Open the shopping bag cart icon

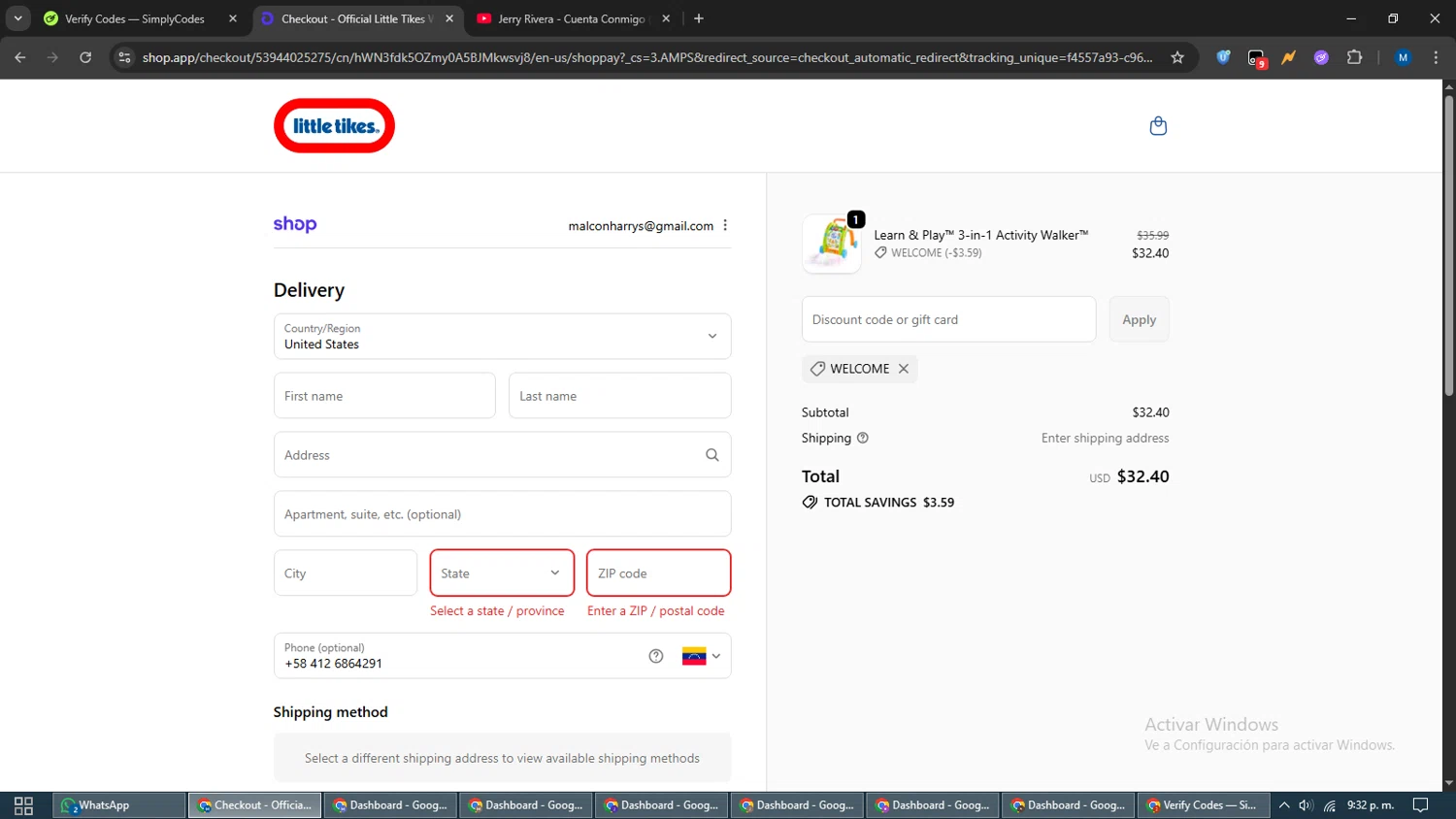pyautogui.click(x=1158, y=126)
